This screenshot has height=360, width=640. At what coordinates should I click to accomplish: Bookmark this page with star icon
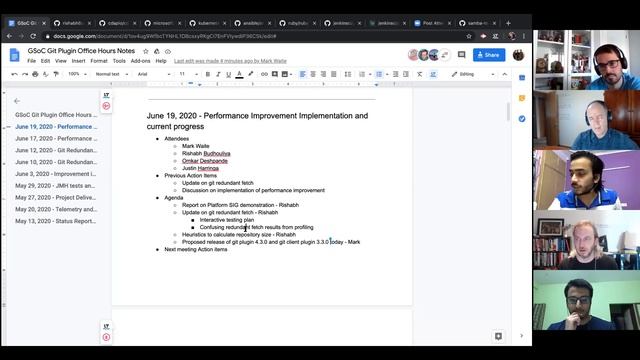tap(469, 36)
